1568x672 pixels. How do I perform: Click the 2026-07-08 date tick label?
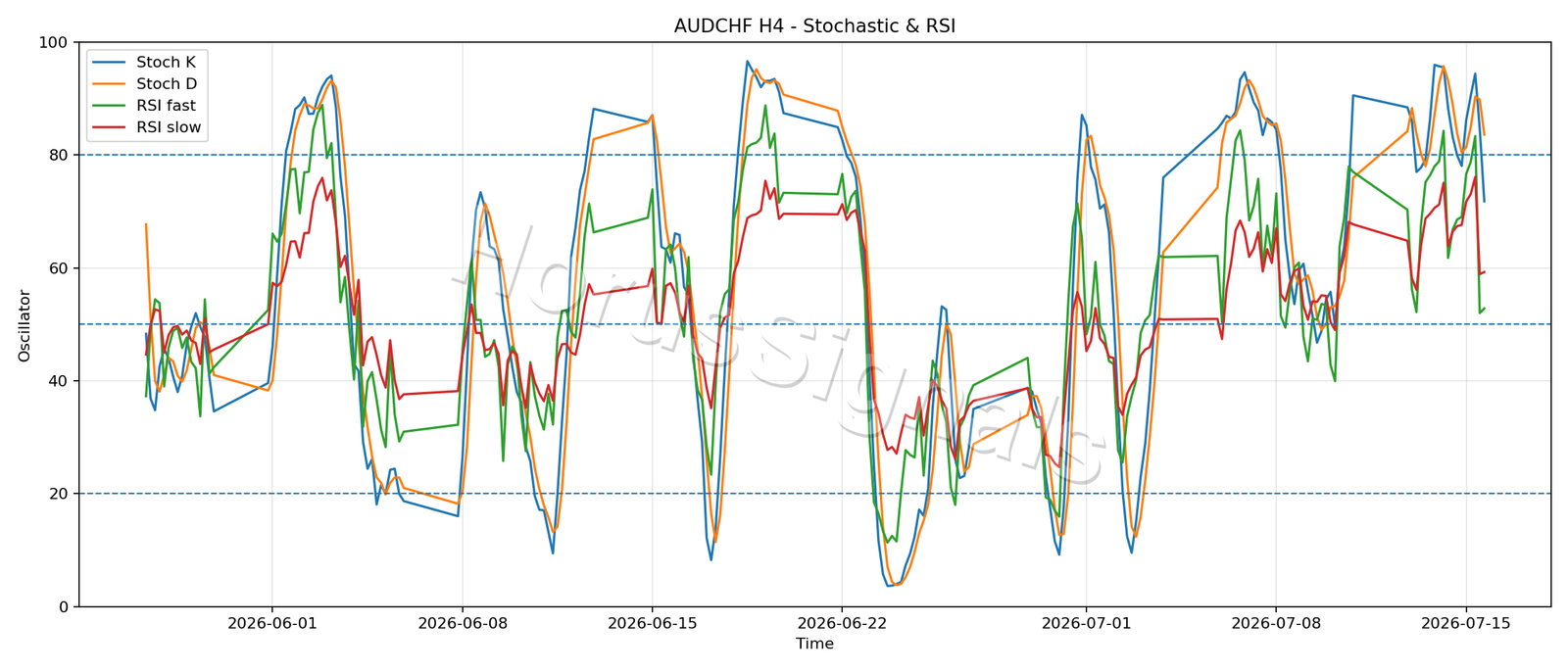[1276, 623]
